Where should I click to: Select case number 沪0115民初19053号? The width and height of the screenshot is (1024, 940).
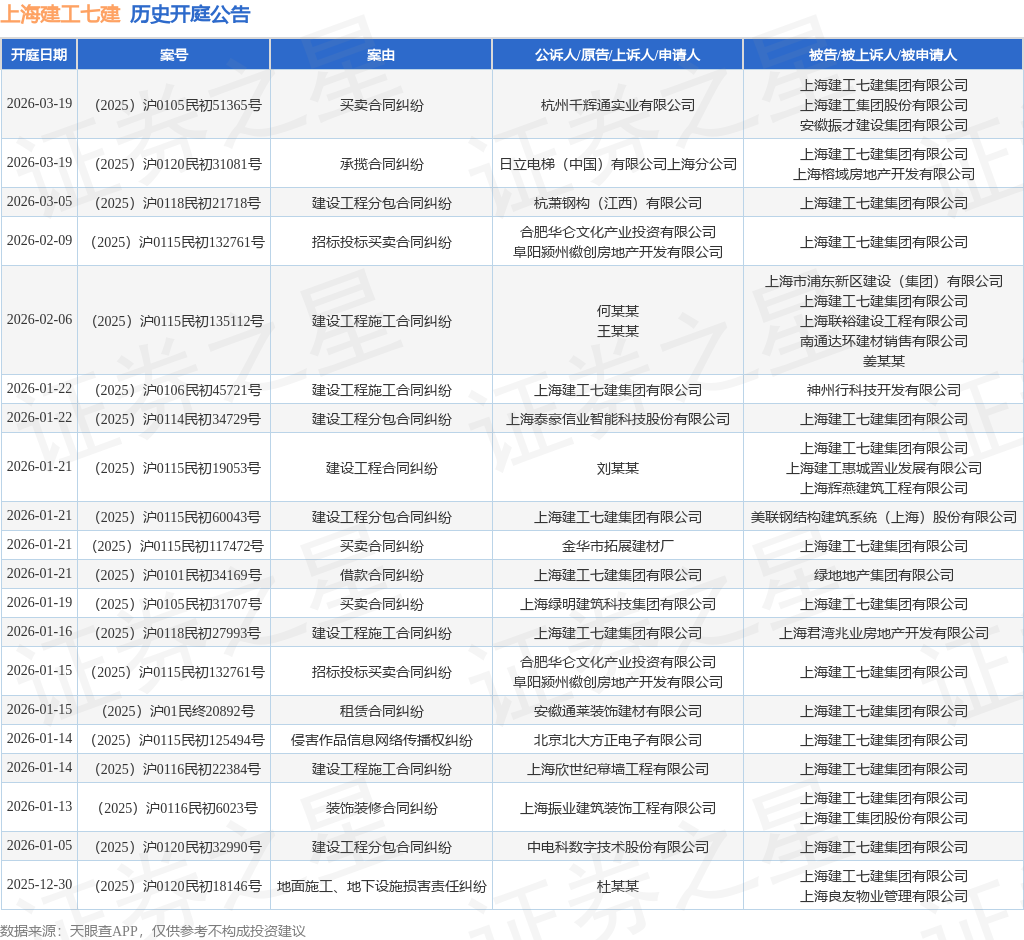(x=178, y=468)
